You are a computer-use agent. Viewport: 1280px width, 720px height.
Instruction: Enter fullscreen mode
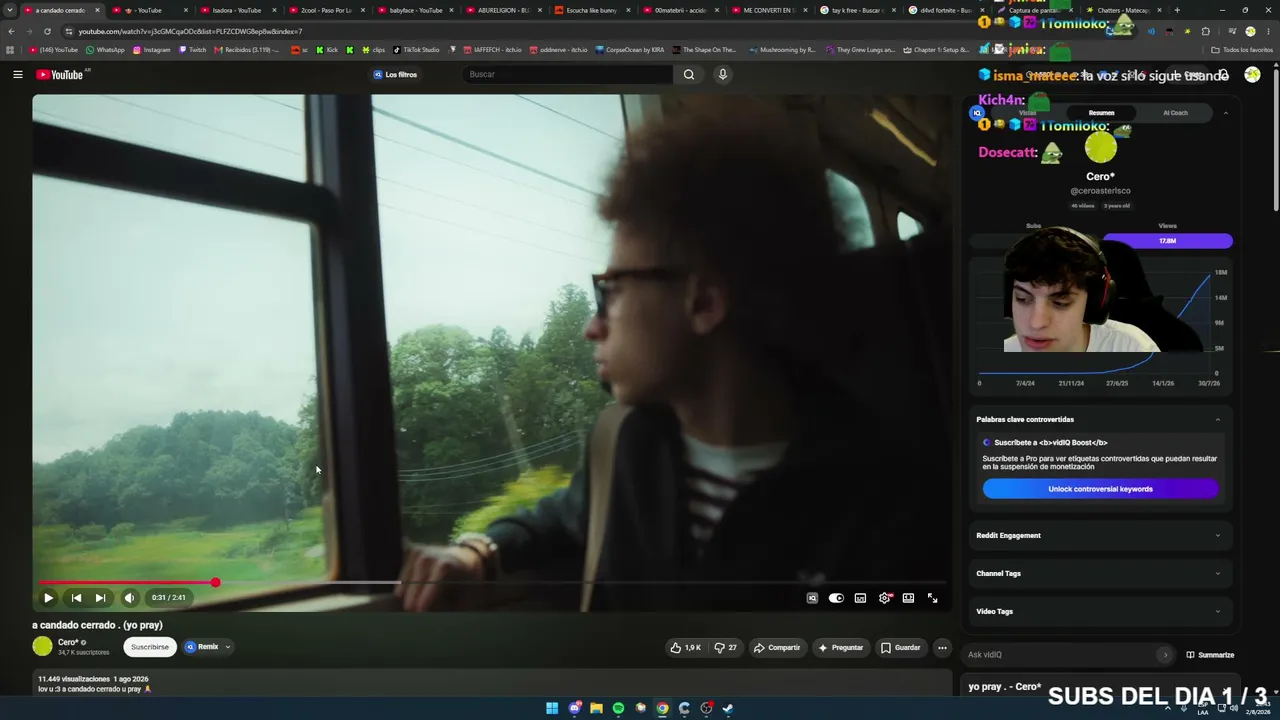point(932,598)
